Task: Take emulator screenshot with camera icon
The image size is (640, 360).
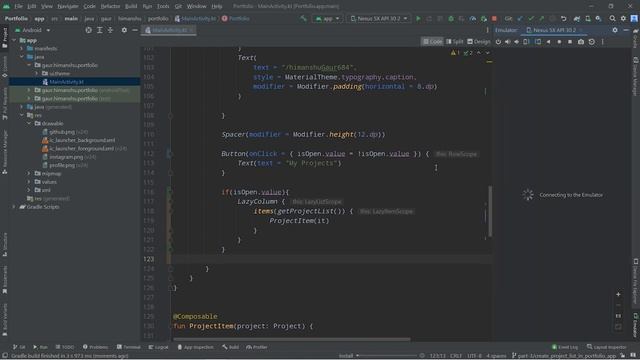Action: point(581,42)
